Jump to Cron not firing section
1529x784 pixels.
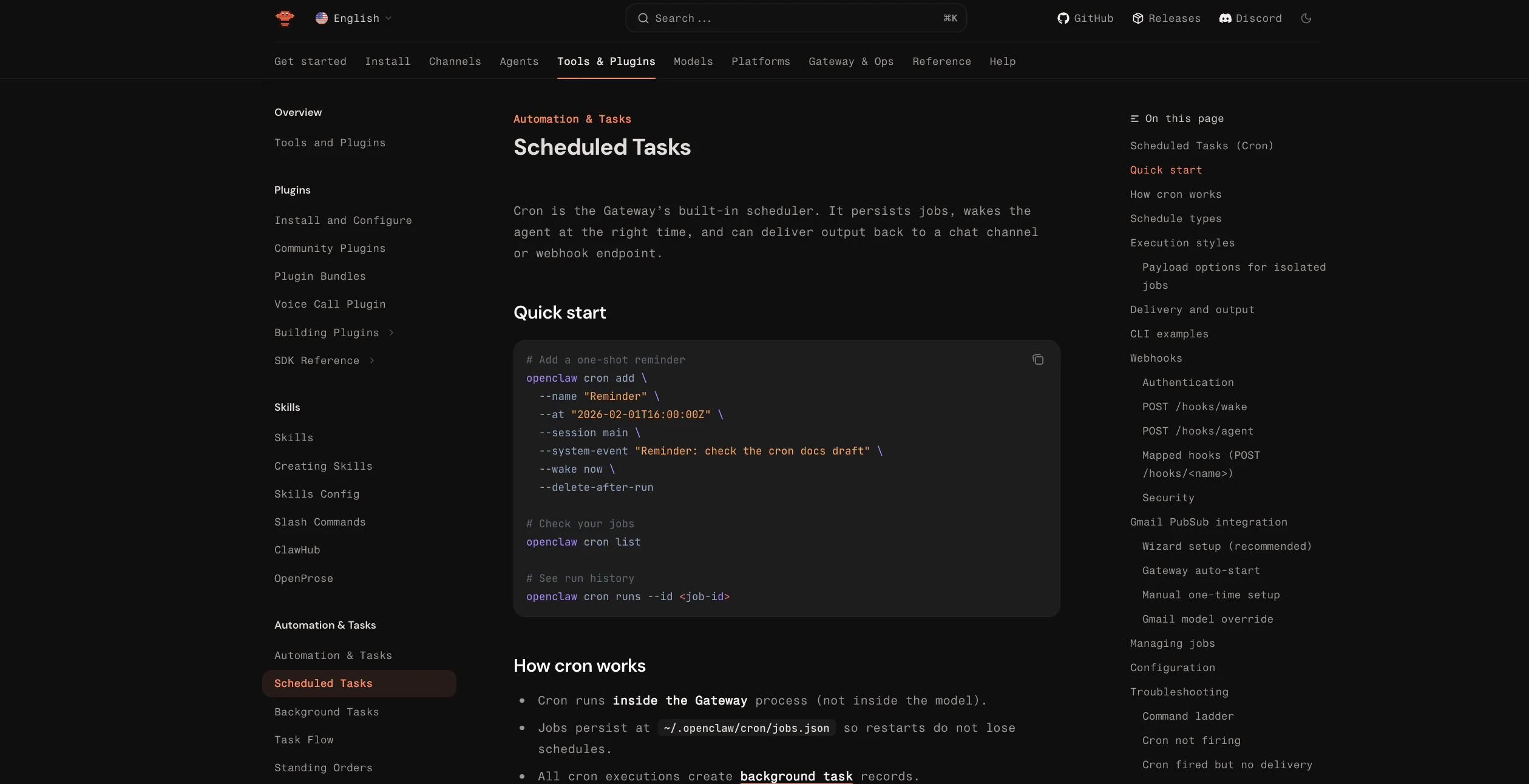pyautogui.click(x=1191, y=740)
